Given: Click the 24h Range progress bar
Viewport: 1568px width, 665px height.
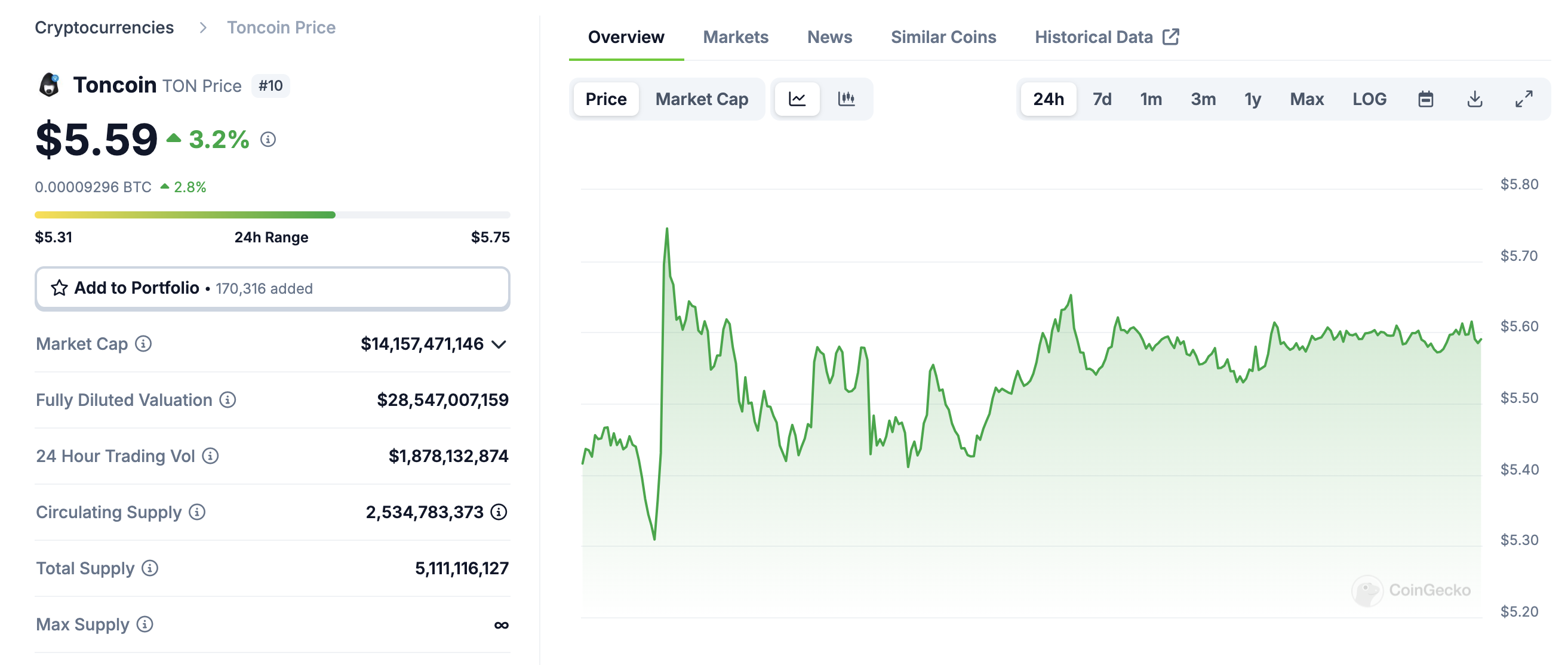Looking at the screenshot, I should [272, 215].
